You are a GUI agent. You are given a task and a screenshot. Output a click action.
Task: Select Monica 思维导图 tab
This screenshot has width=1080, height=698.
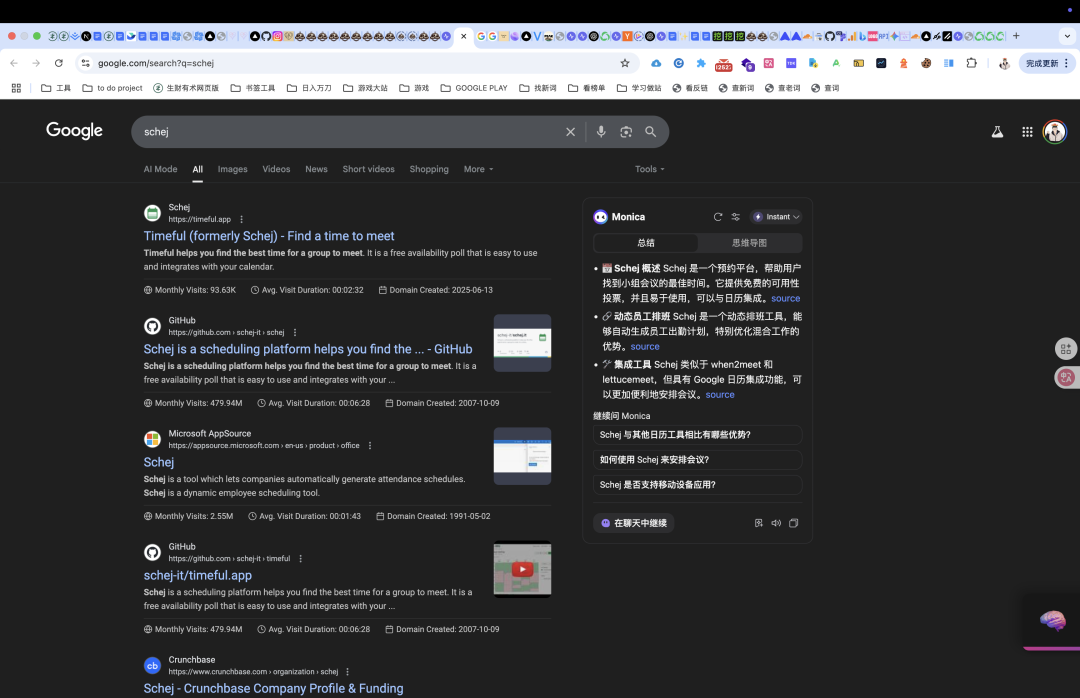click(749, 243)
